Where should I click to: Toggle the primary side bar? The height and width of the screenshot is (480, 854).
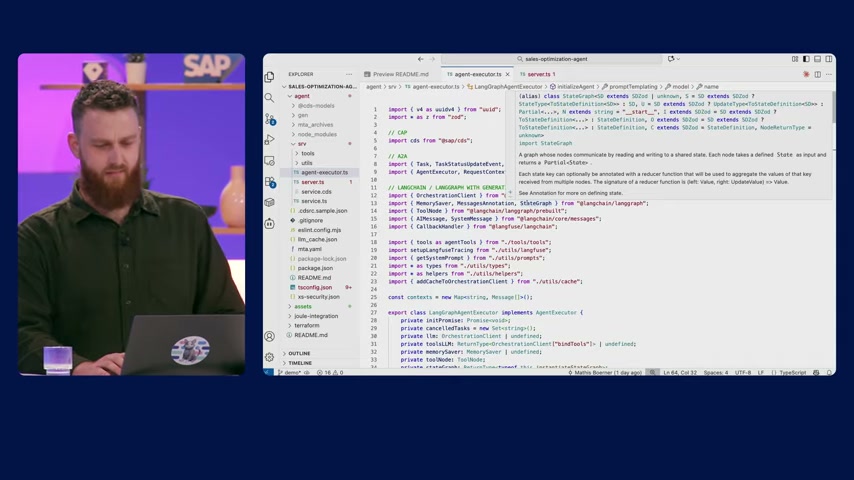point(806,59)
